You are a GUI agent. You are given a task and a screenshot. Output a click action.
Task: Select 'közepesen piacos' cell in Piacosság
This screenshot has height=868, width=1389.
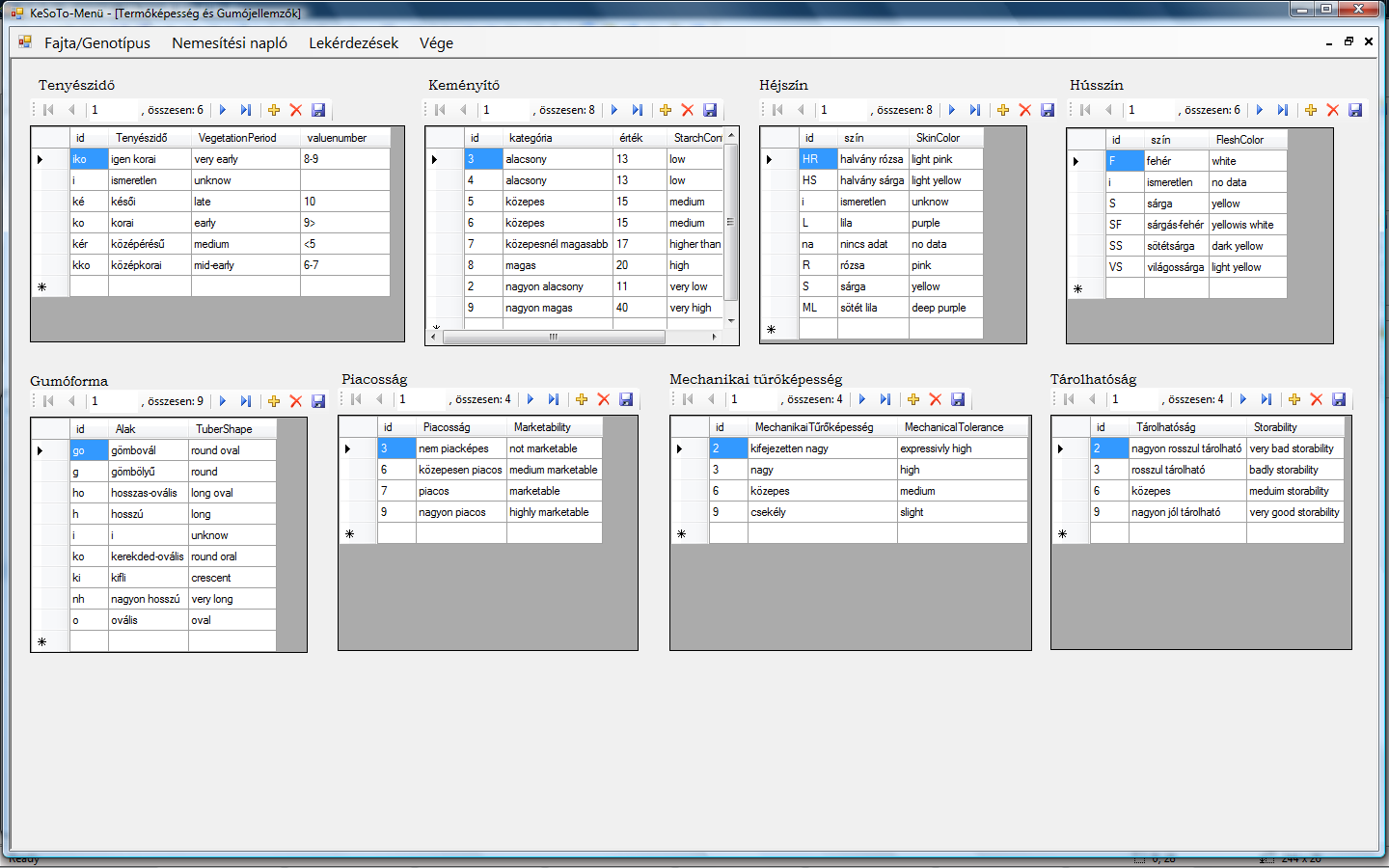(x=461, y=470)
